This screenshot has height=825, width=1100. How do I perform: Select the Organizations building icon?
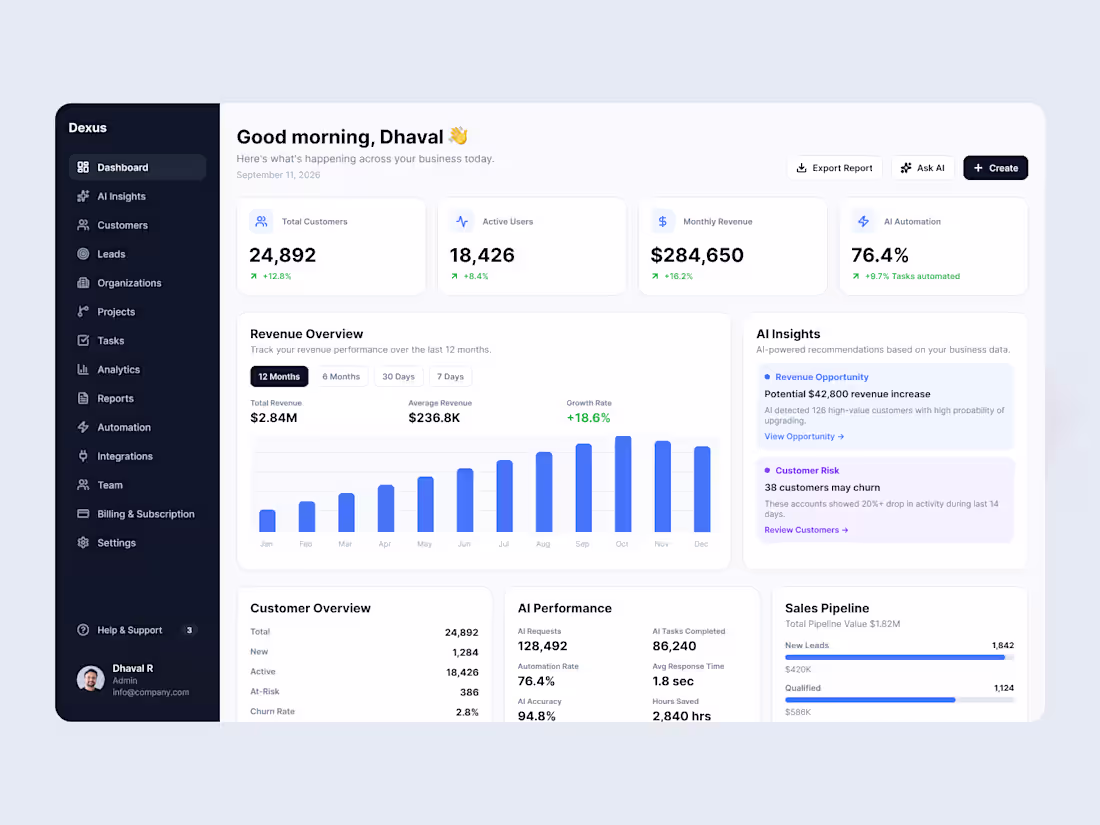(83, 283)
